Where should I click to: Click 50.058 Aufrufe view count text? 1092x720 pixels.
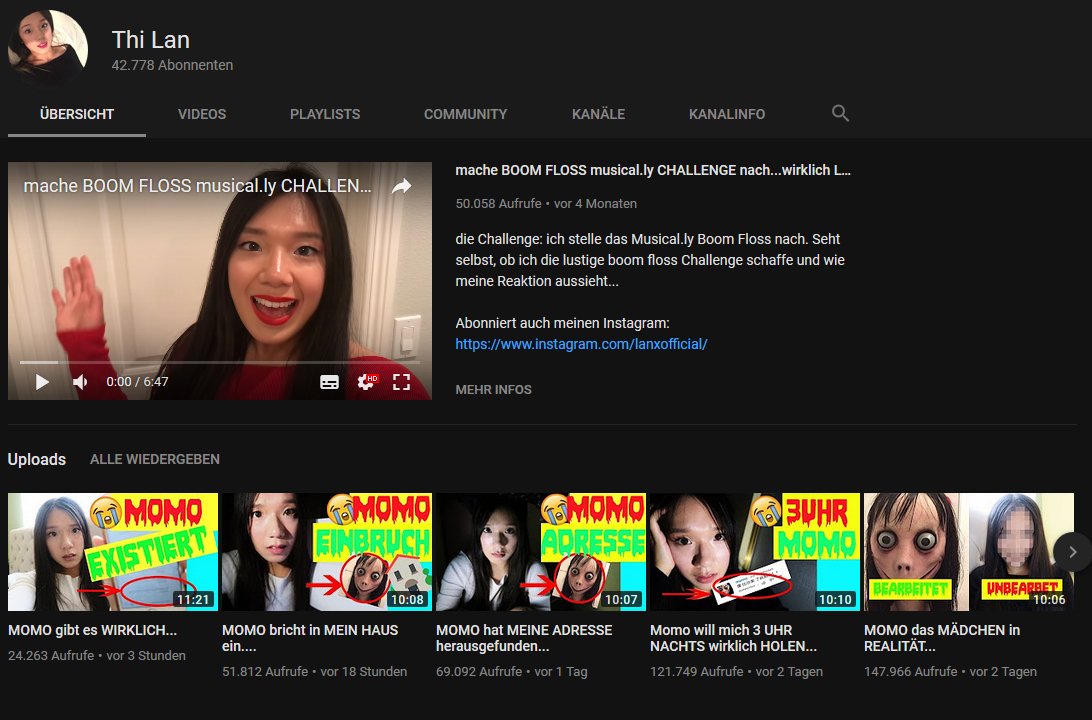tap(498, 203)
